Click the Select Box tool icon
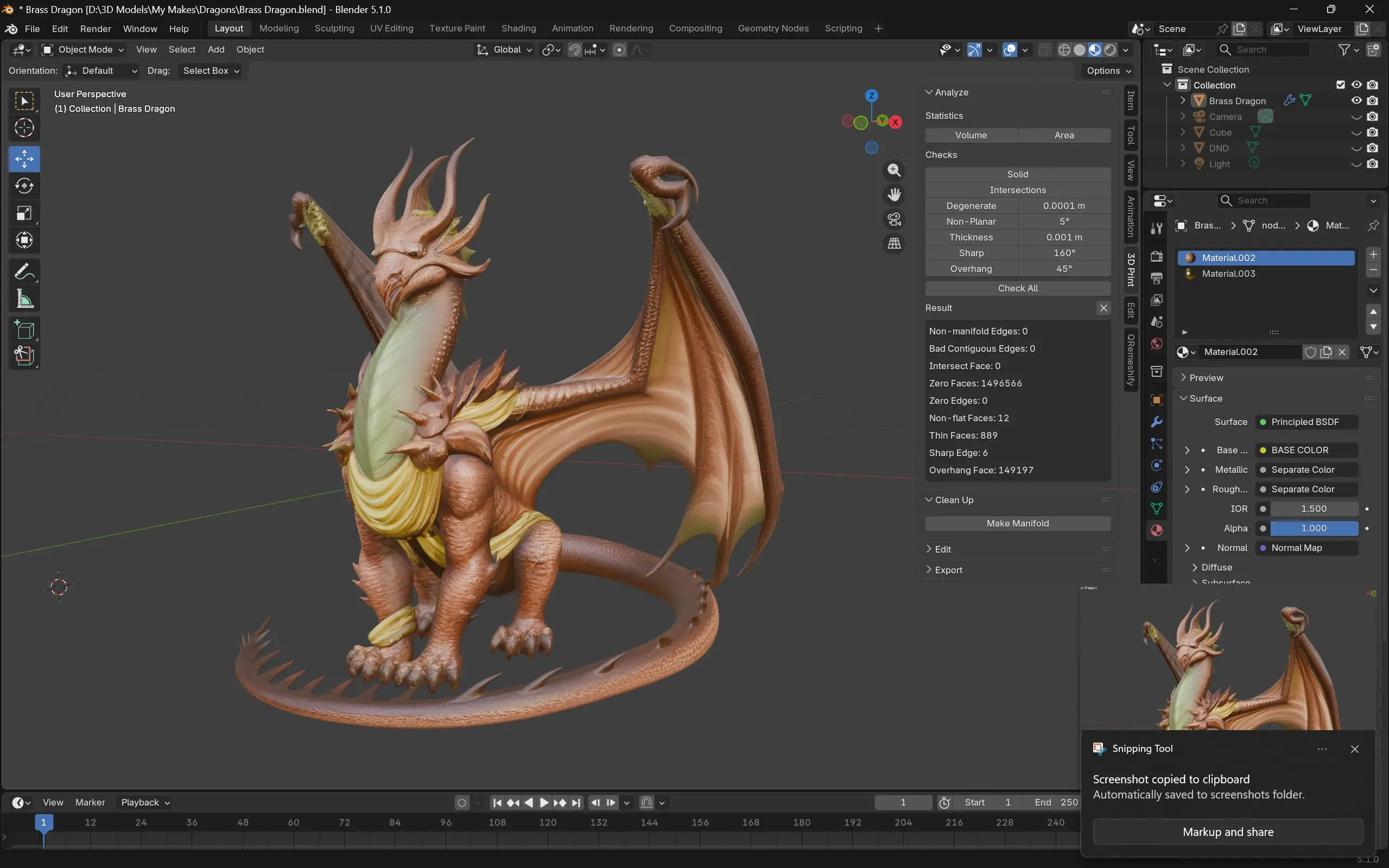This screenshot has width=1389, height=868. tap(24, 101)
